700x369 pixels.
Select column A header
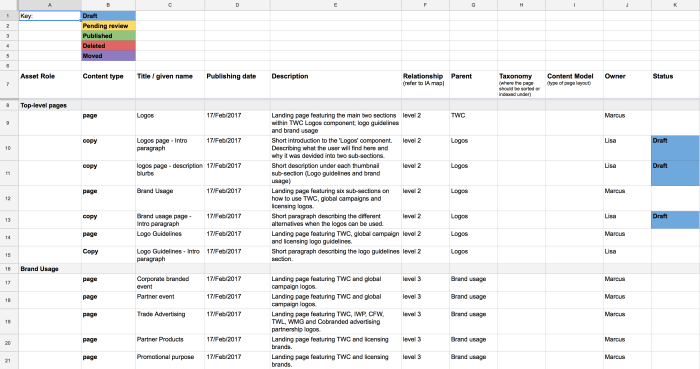pyautogui.click(x=50, y=5)
